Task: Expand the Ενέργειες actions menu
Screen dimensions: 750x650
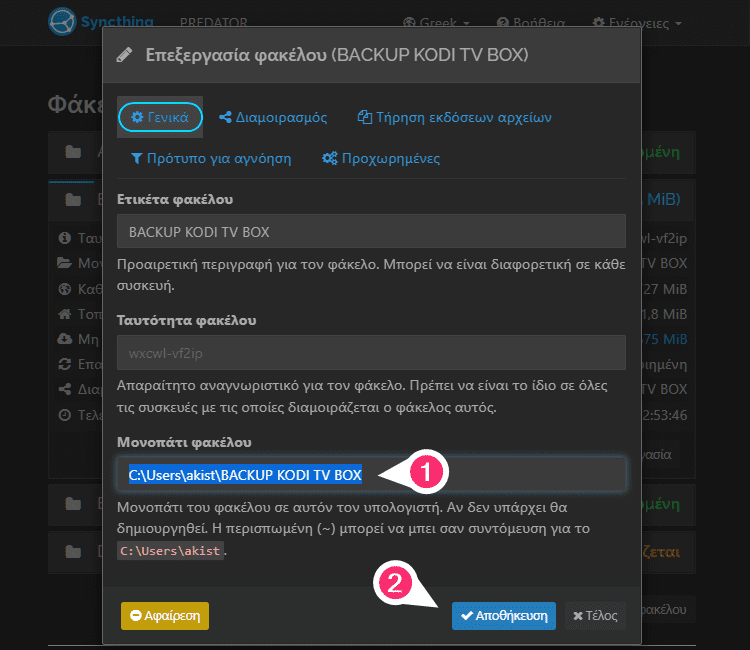Action: 637,22
